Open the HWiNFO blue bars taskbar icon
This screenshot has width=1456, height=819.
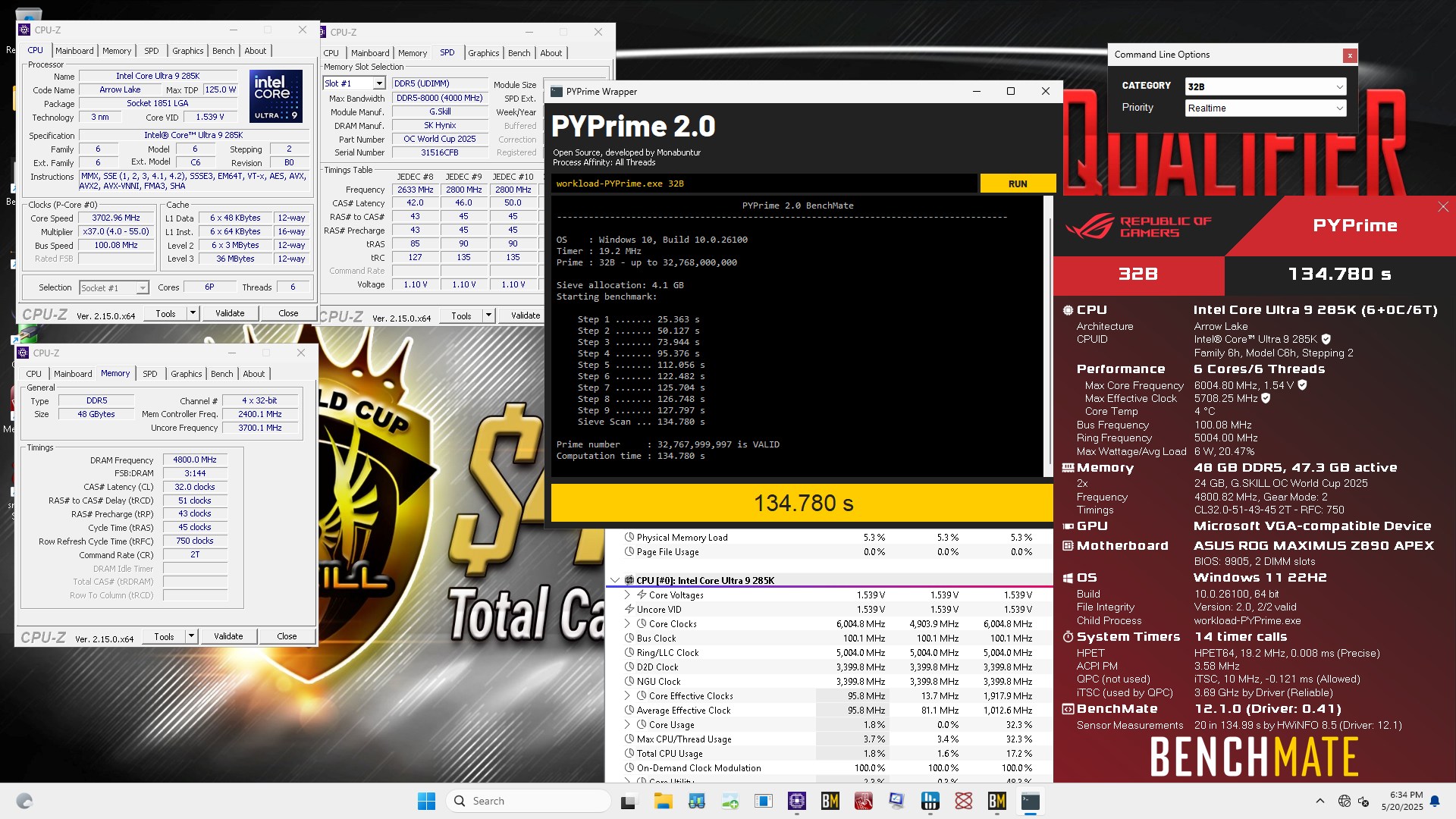(x=930, y=801)
